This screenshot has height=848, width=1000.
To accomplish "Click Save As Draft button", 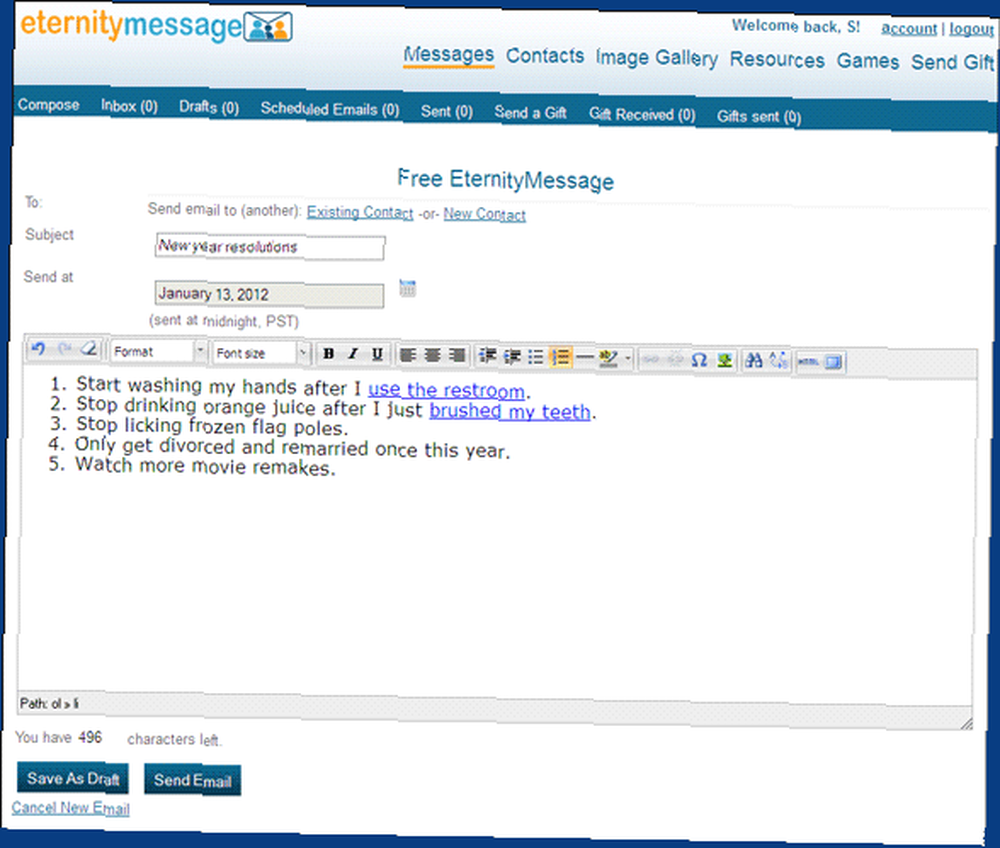I will point(73,779).
